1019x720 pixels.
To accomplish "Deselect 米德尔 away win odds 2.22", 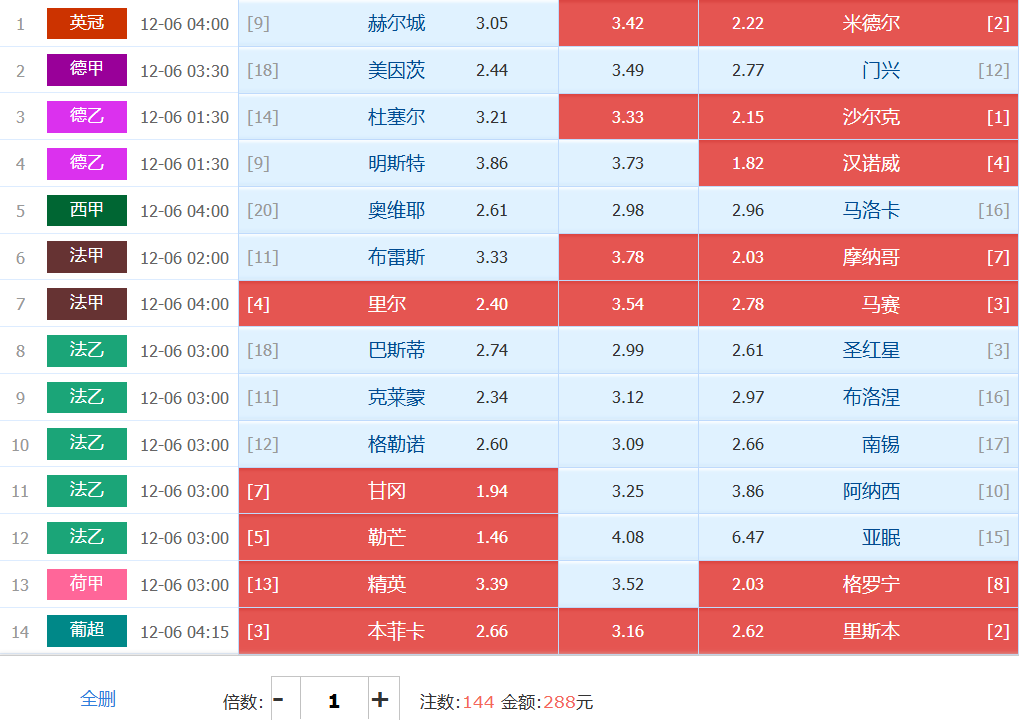I will coord(858,23).
